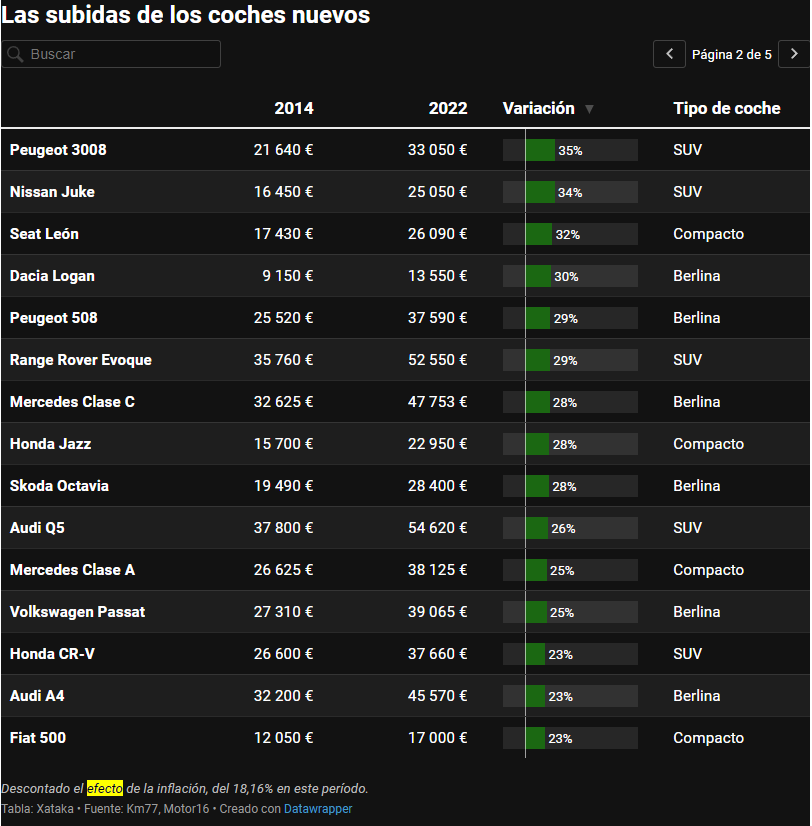Click Compacto type in Seat León row
This screenshot has width=812, height=826.
tap(708, 234)
